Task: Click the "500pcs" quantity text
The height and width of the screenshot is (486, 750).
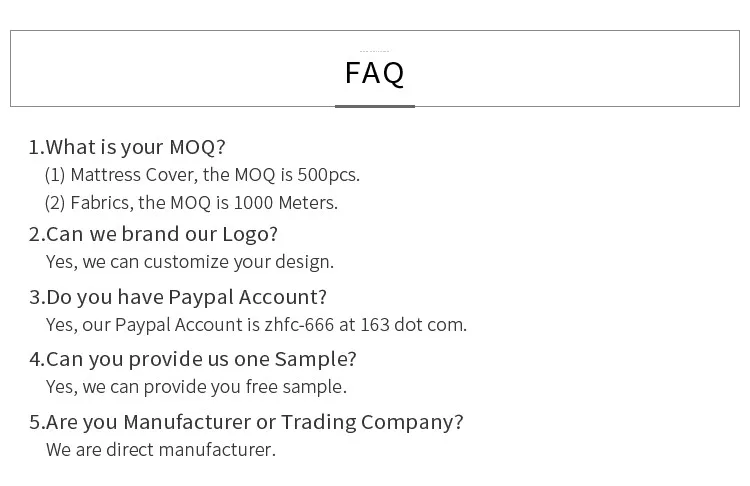Action: 328,175
